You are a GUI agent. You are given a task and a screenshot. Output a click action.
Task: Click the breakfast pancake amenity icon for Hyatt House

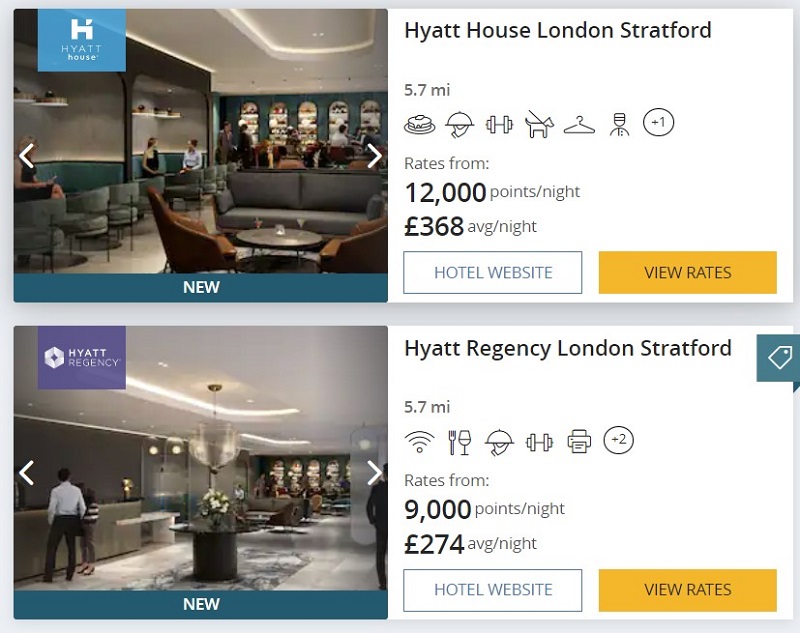point(419,124)
